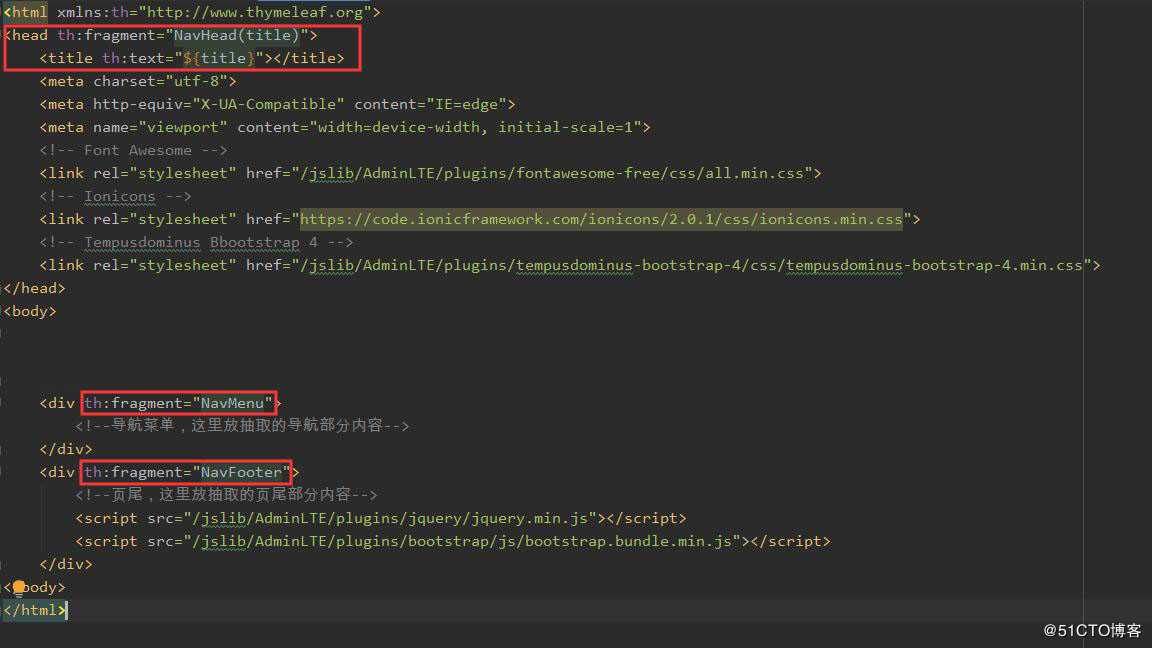Click the closing </div> after NavMenu comment
The width and height of the screenshot is (1152, 648).
click(x=66, y=449)
